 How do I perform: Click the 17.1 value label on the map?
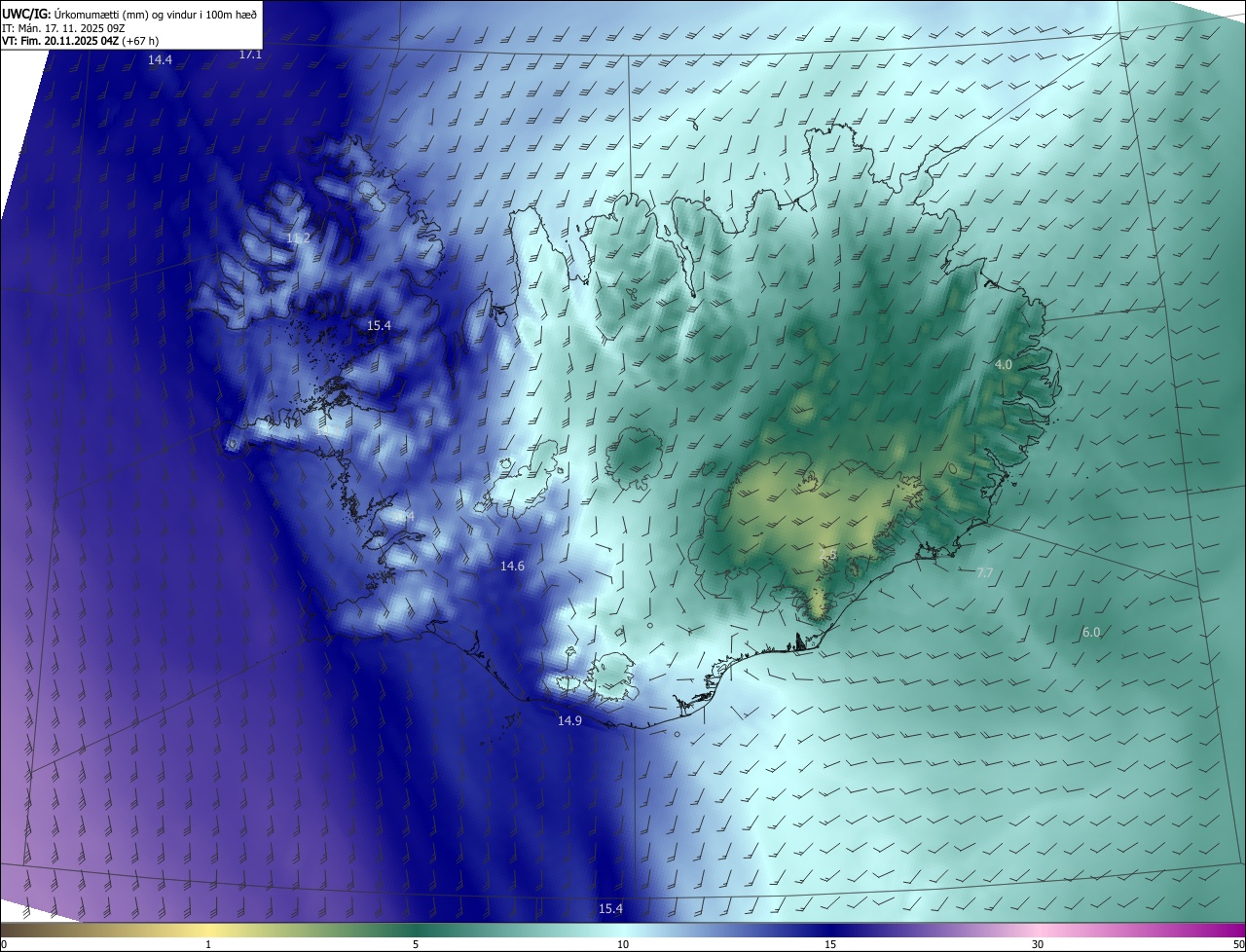[x=250, y=55]
